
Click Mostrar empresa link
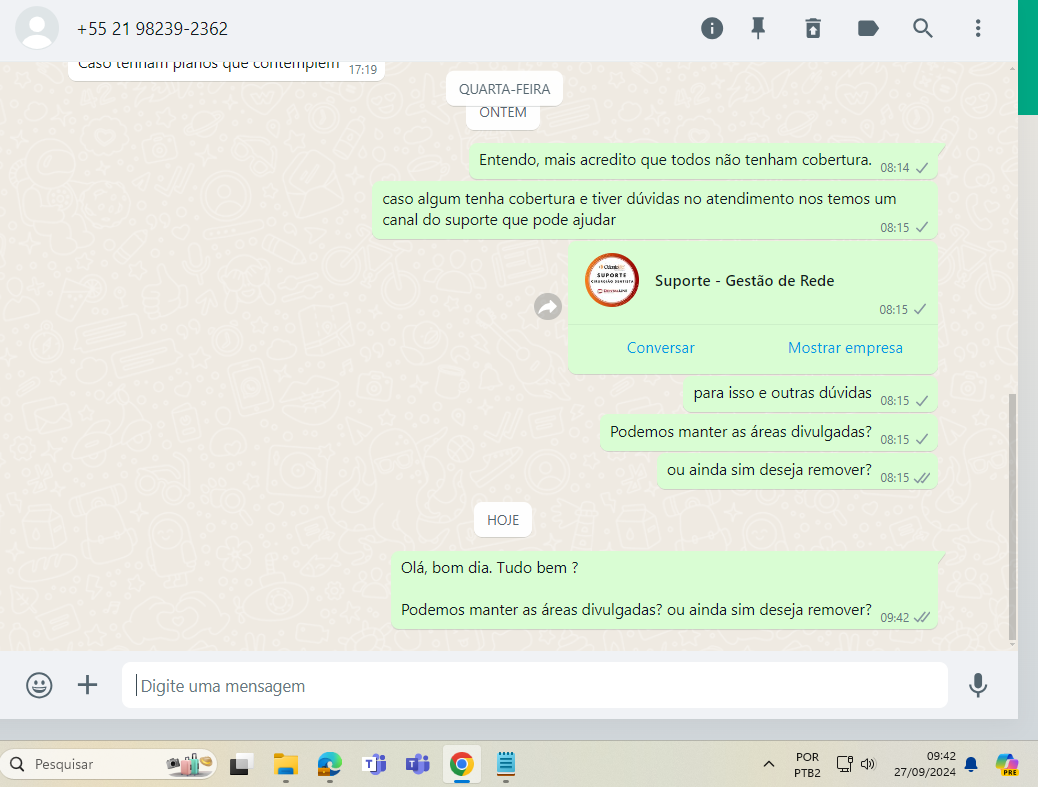845,348
